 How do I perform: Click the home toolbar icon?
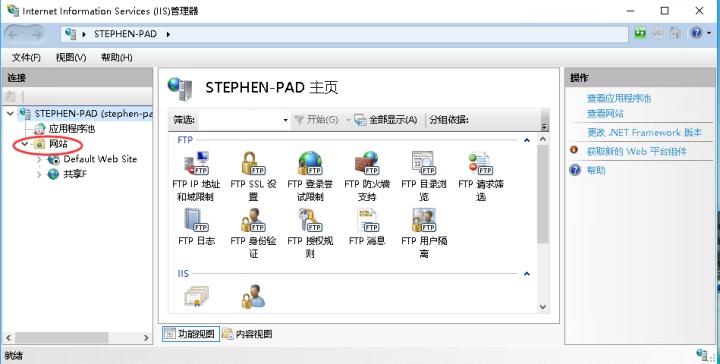pyautogui.click(x=675, y=33)
